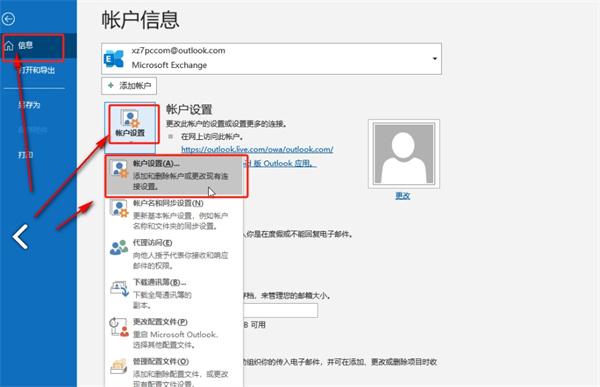
Task: Choose 帐户设置(A)... menu entry
Action: [x=174, y=176]
